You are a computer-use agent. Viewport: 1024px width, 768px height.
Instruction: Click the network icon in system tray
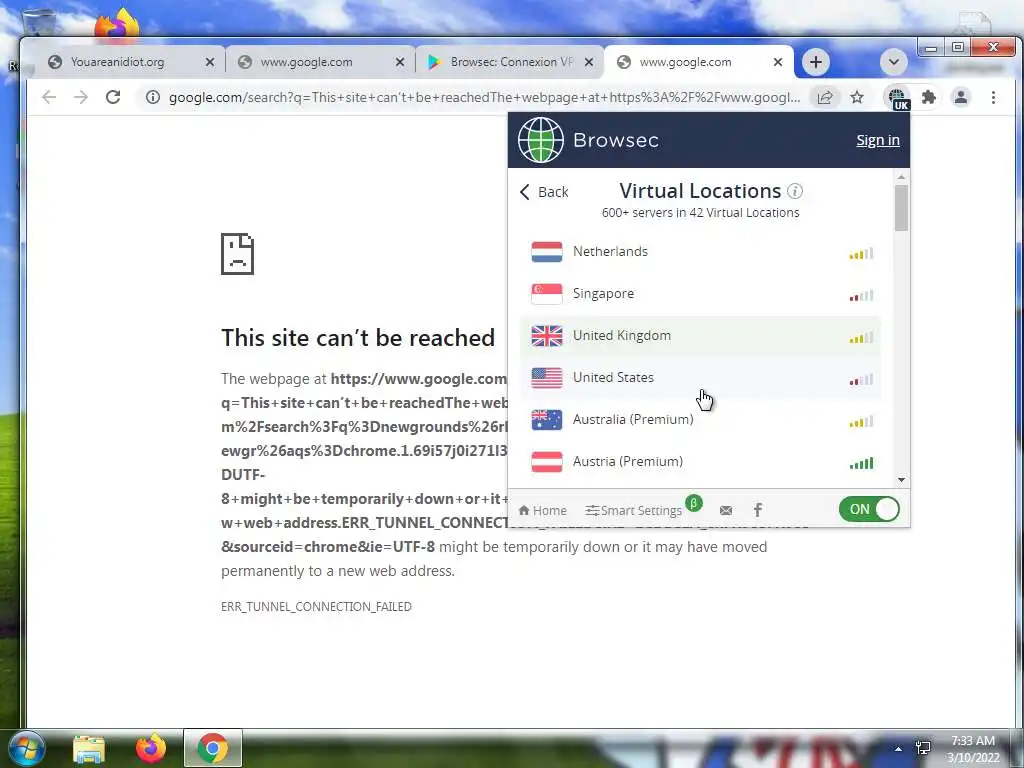coord(923,748)
